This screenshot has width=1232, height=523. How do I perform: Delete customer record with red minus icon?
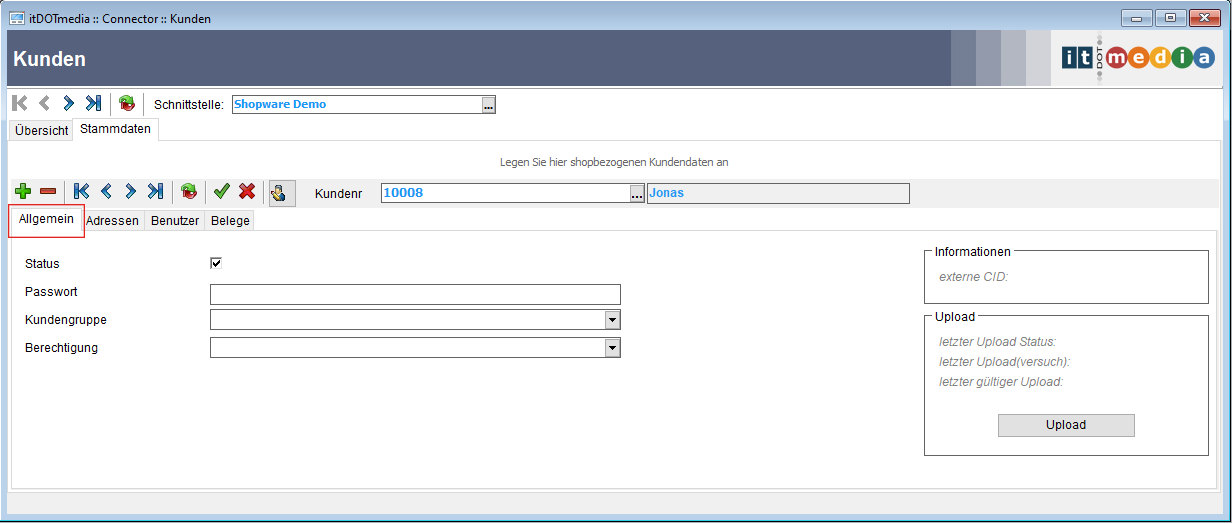pyautogui.click(x=47, y=192)
